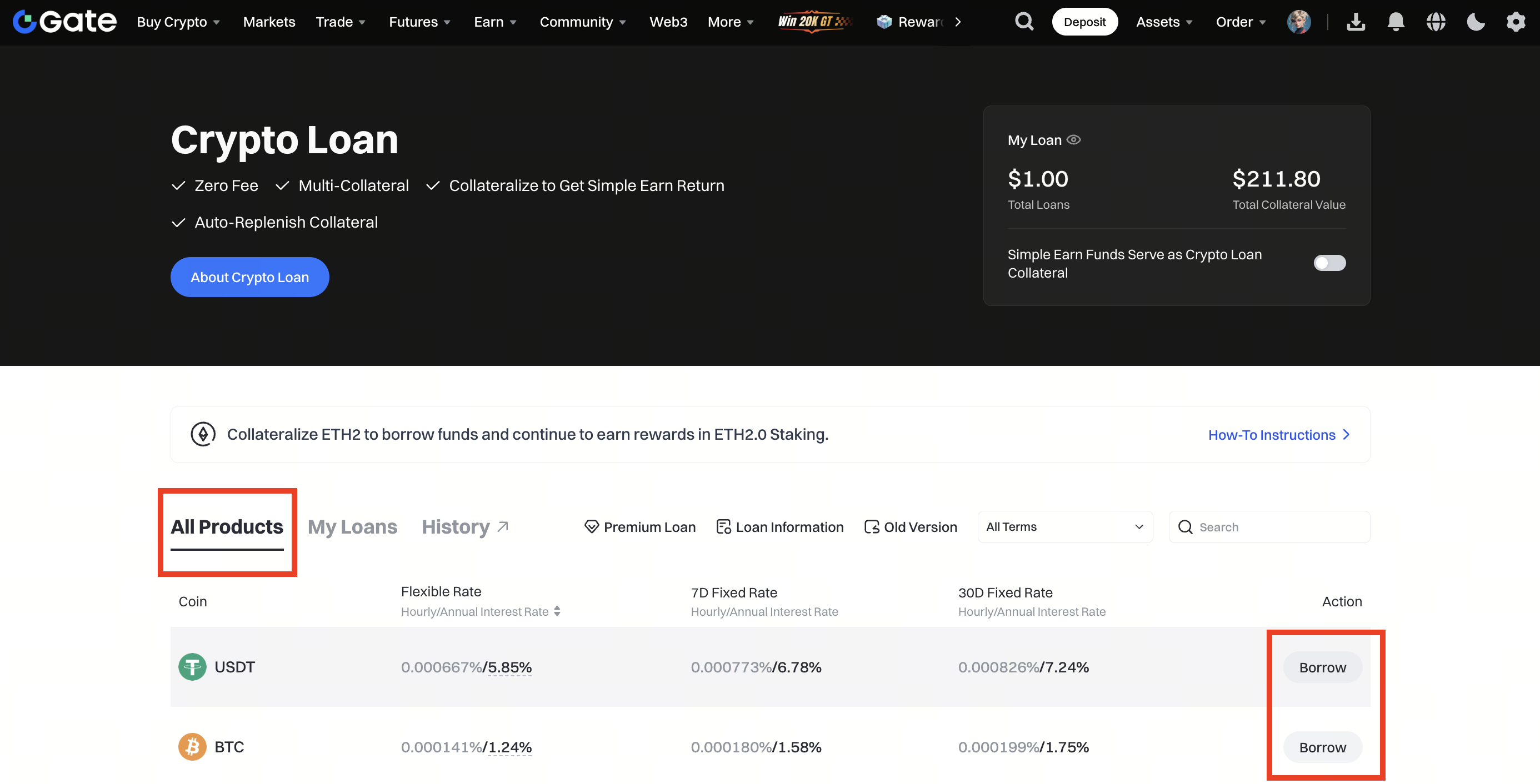Image resolution: width=1540 pixels, height=784 pixels.
Task: Hide My Loan balance with eye icon
Action: 1074,140
